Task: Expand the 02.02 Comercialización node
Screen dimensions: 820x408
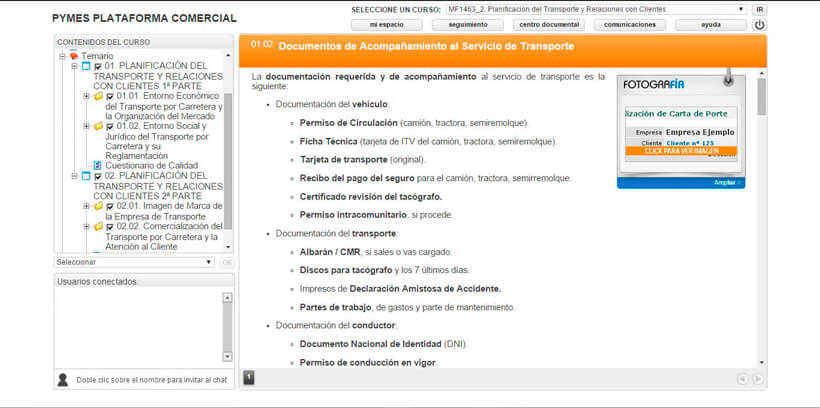Action: 86,226
